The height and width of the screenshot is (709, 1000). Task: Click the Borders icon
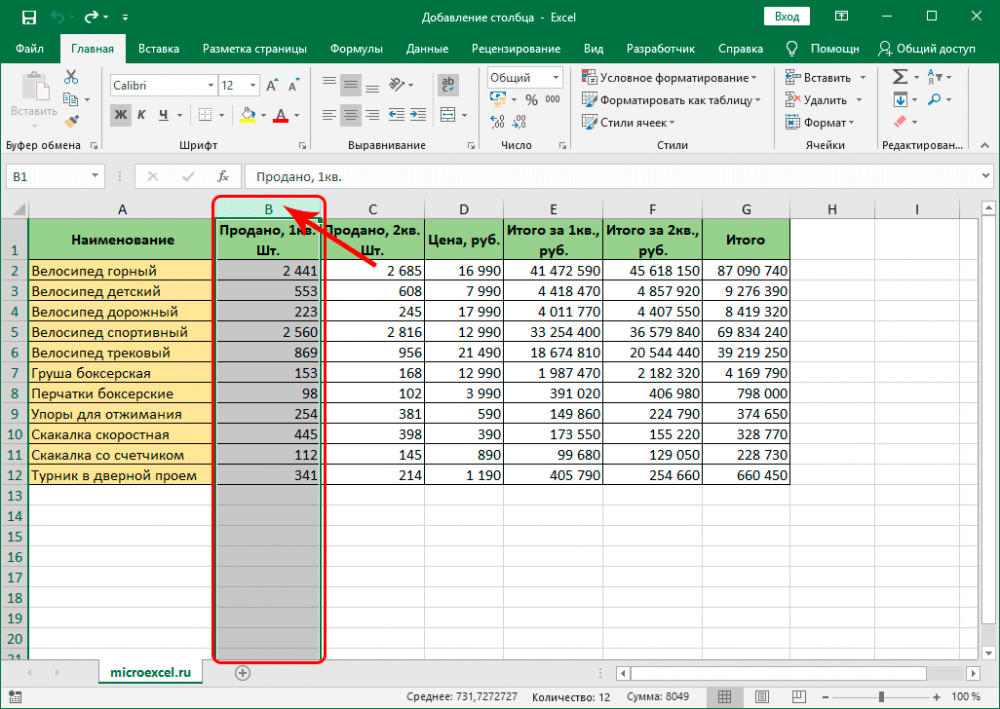click(x=205, y=115)
